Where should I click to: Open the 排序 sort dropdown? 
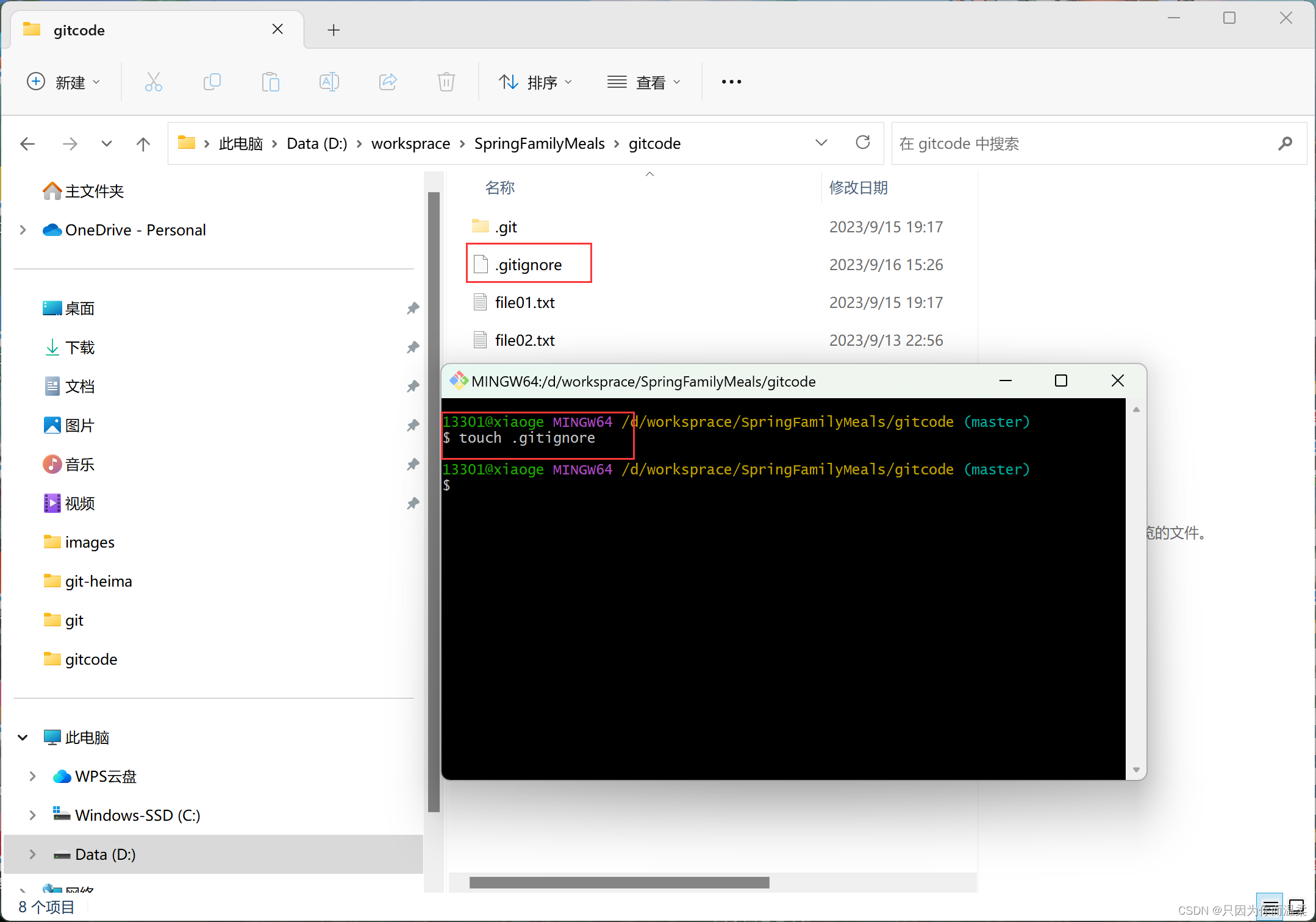coord(535,82)
